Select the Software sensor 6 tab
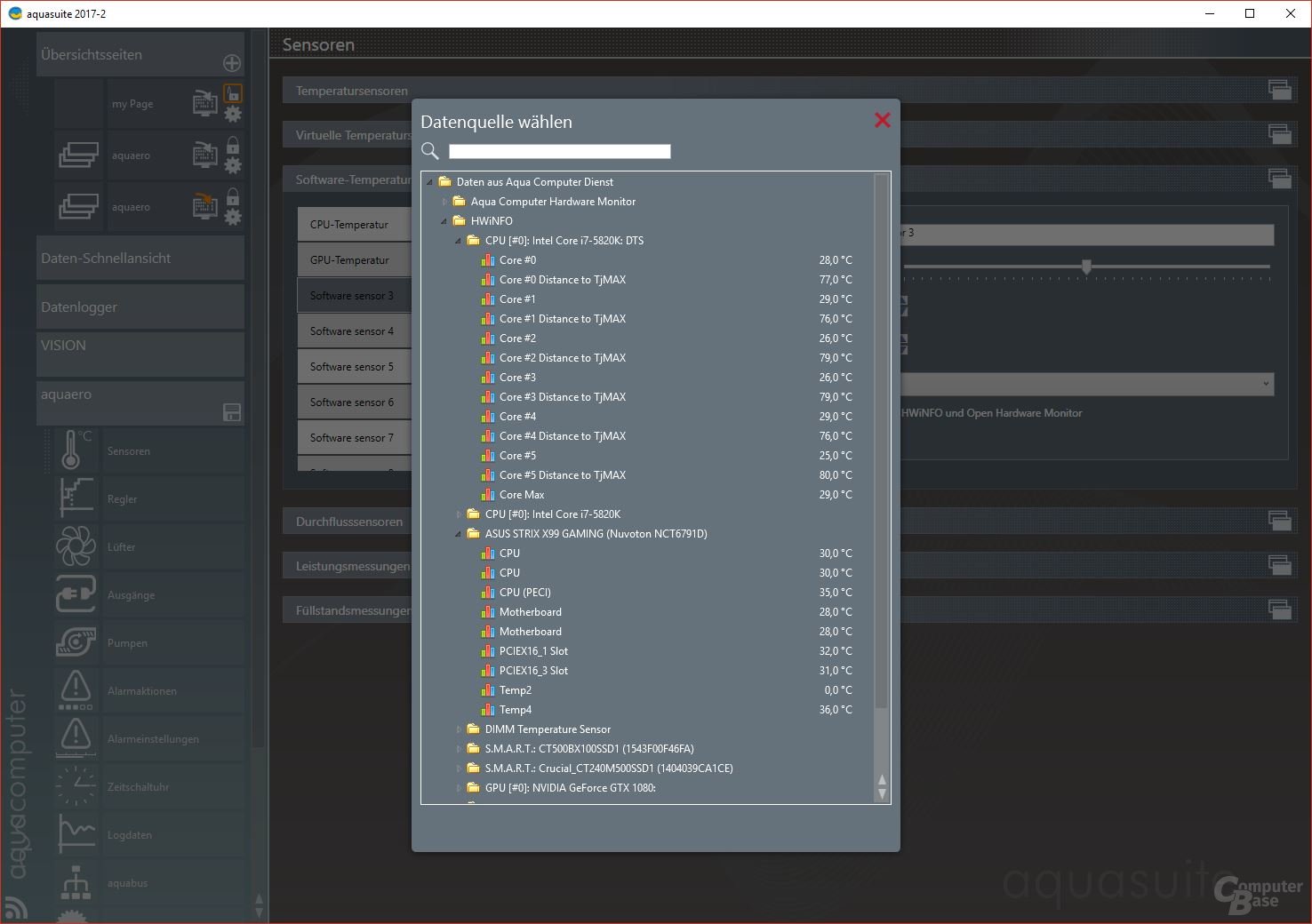Screen dimensions: 1312x924 [x=354, y=402]
